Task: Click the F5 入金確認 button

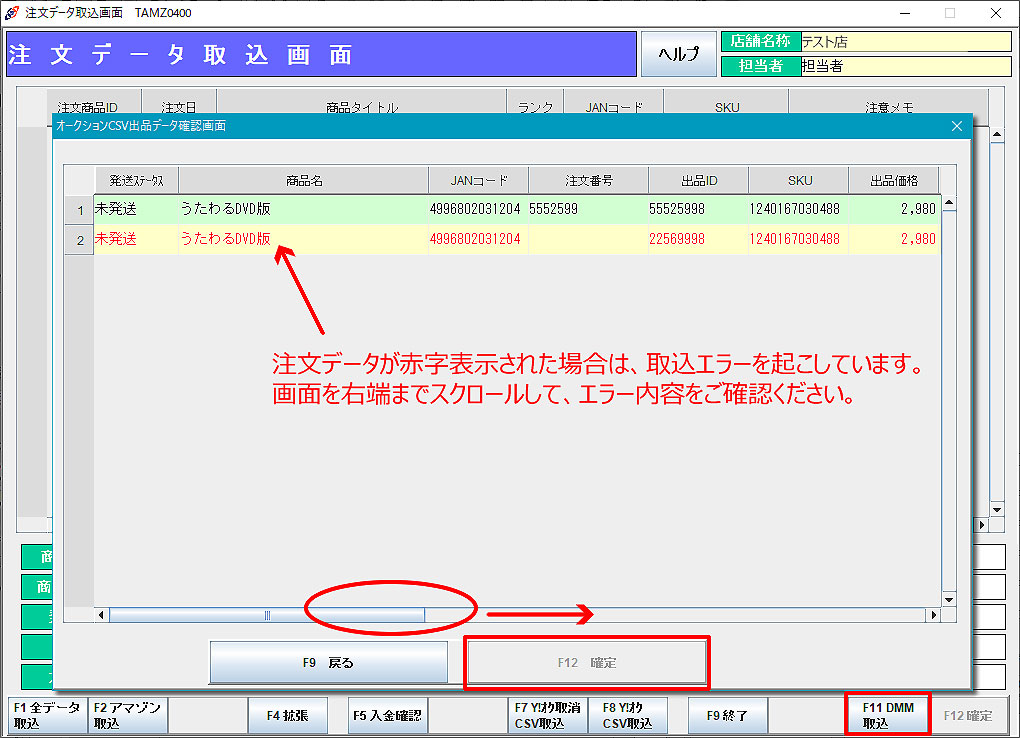Action: click(x=387, y=716)
